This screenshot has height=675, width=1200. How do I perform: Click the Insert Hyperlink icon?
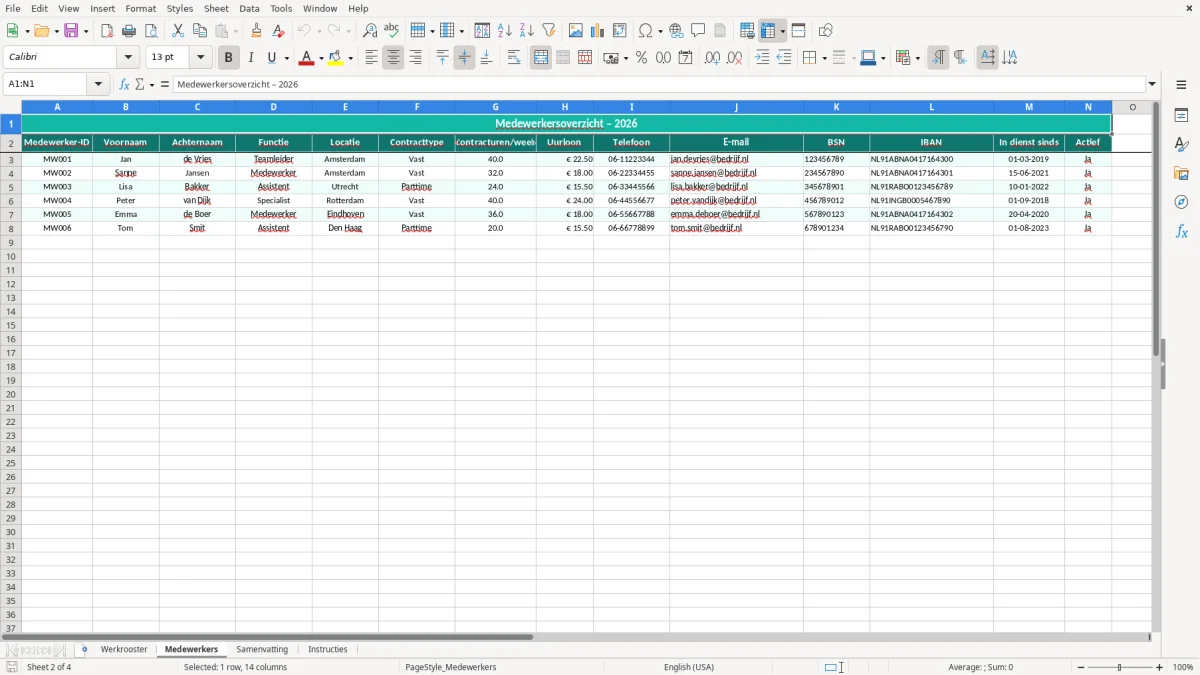pyautogui.click(x=677, y=31)
